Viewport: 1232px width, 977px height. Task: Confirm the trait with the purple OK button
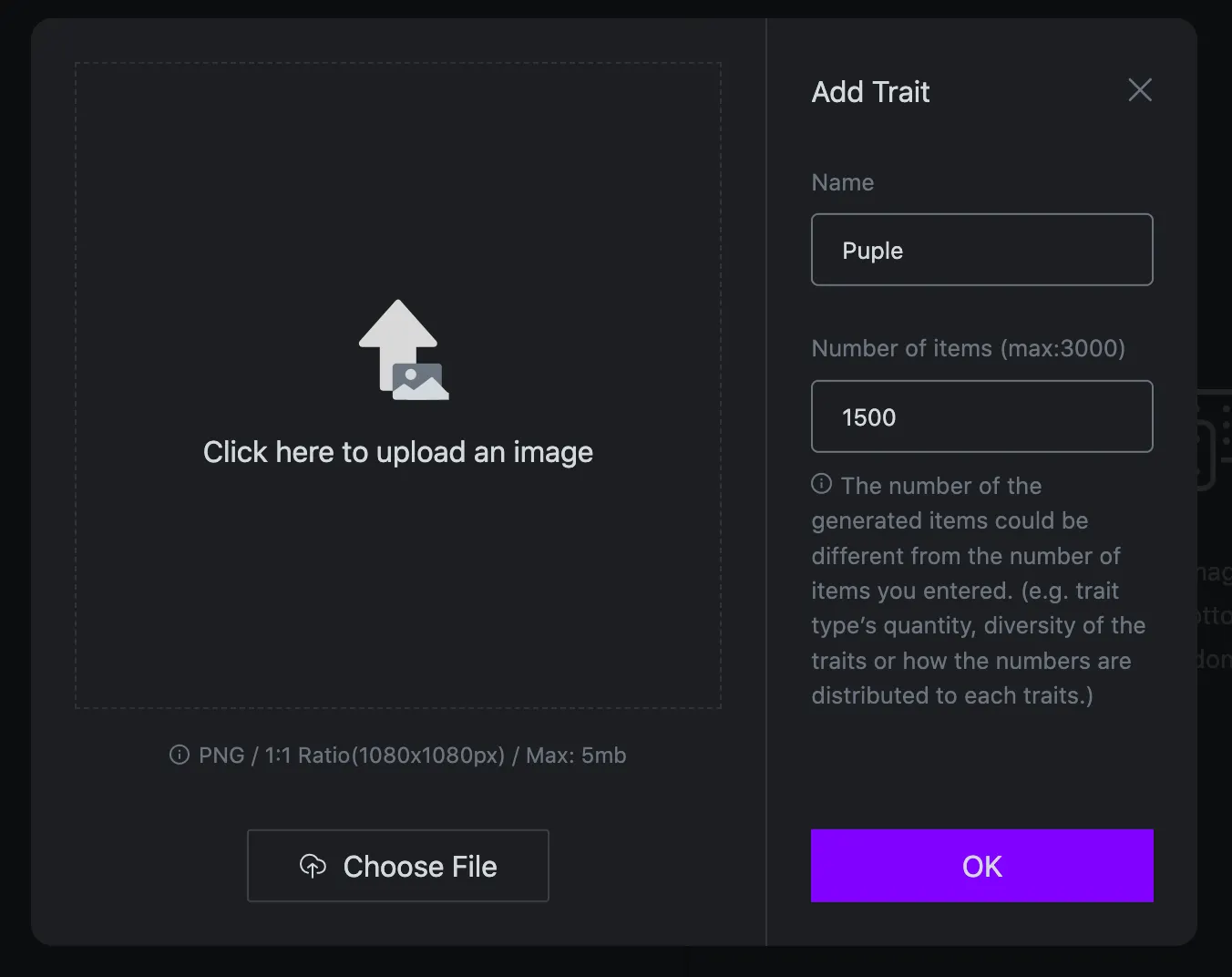point(981,866)
